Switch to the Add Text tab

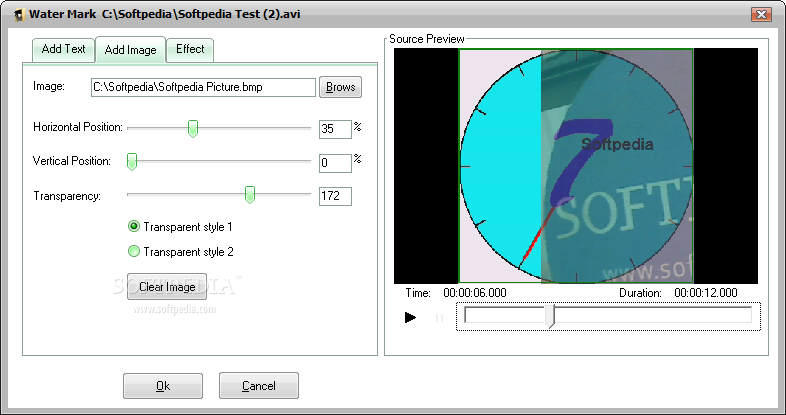[63, 50]
